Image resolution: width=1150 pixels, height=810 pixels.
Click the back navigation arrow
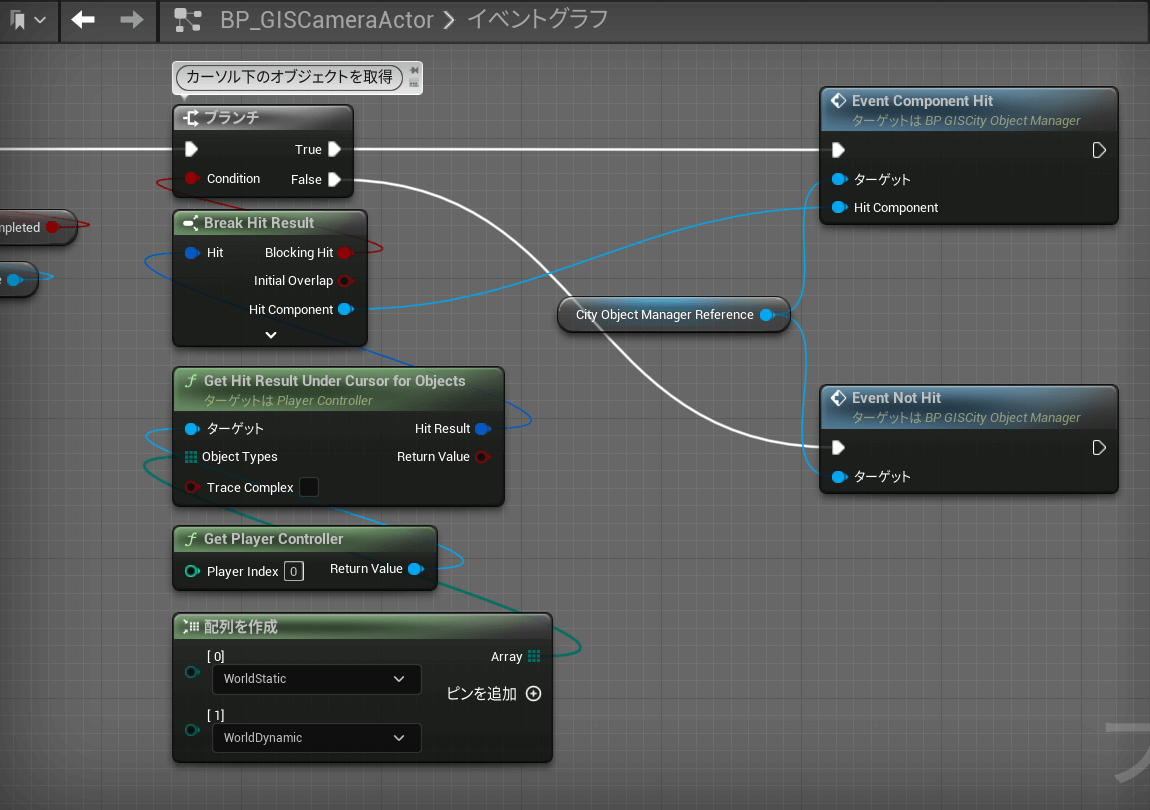(83, 20)
